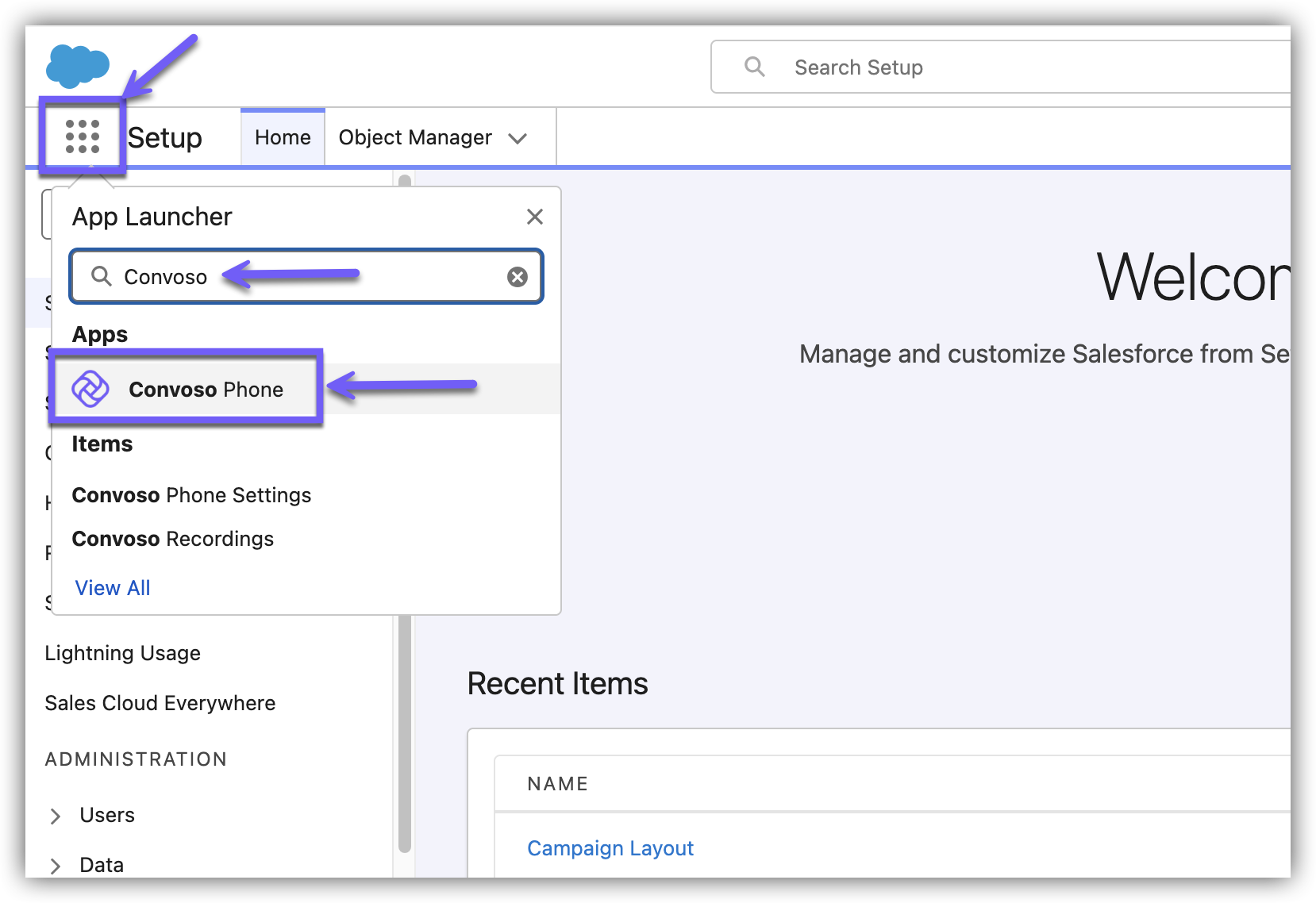1316x903 pixels.
Task: Click the Salesforce cloud logo
Action: click(77, 65)
